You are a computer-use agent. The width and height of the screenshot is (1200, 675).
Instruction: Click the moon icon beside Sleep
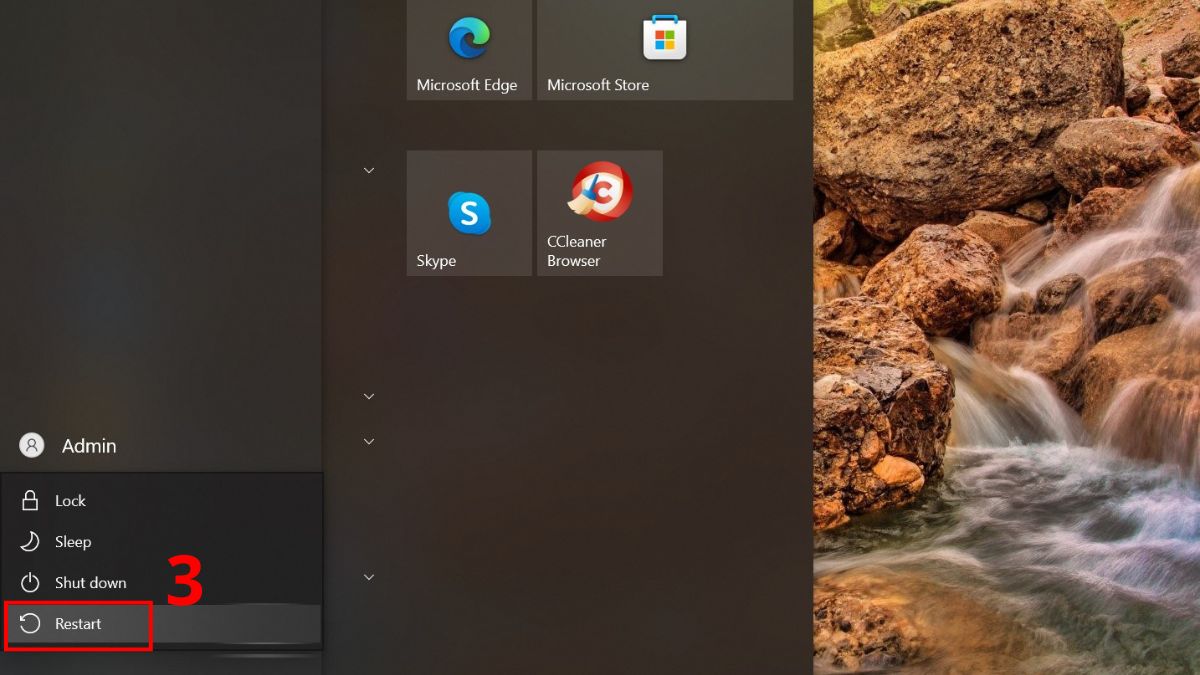30,542
